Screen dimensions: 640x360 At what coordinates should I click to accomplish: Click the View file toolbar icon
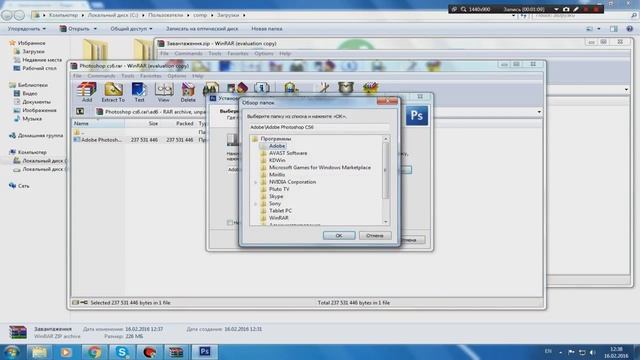coord(164,91)
